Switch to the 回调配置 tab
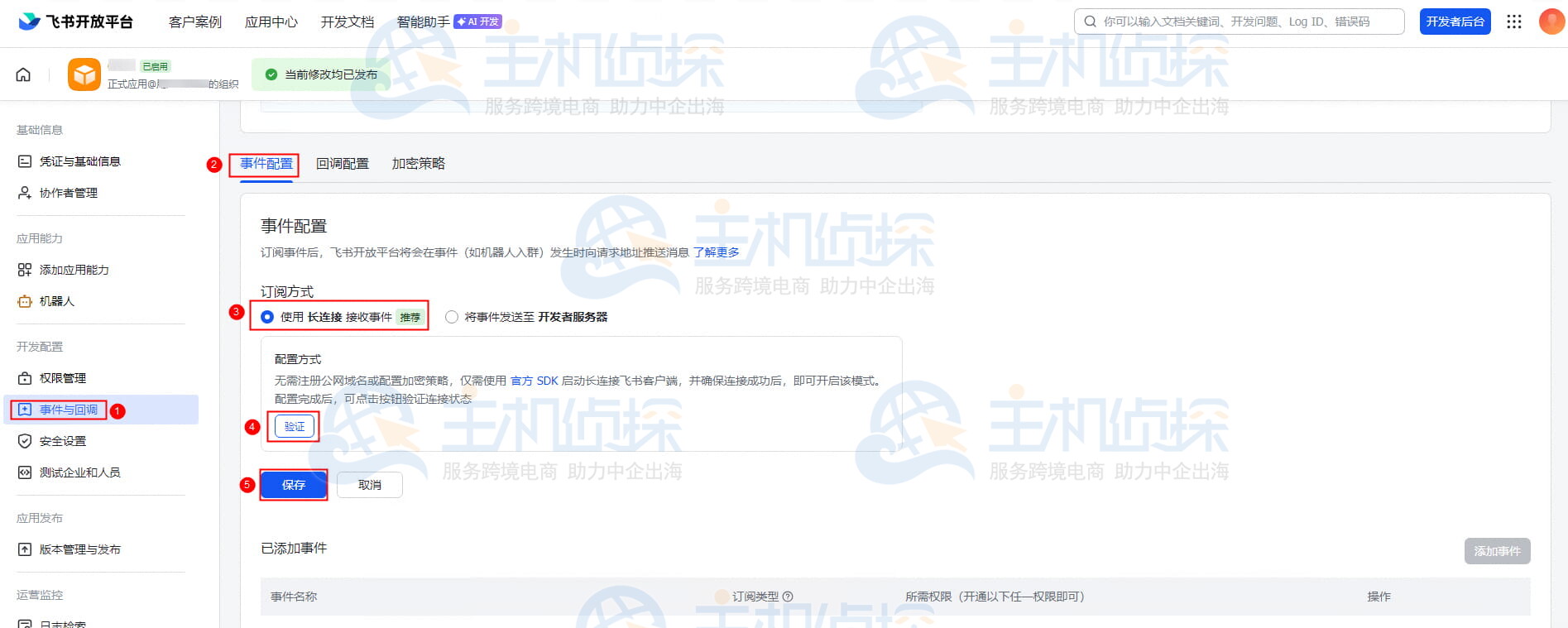The width and height of the screenshot is (1568, 628). click(343, 164)
